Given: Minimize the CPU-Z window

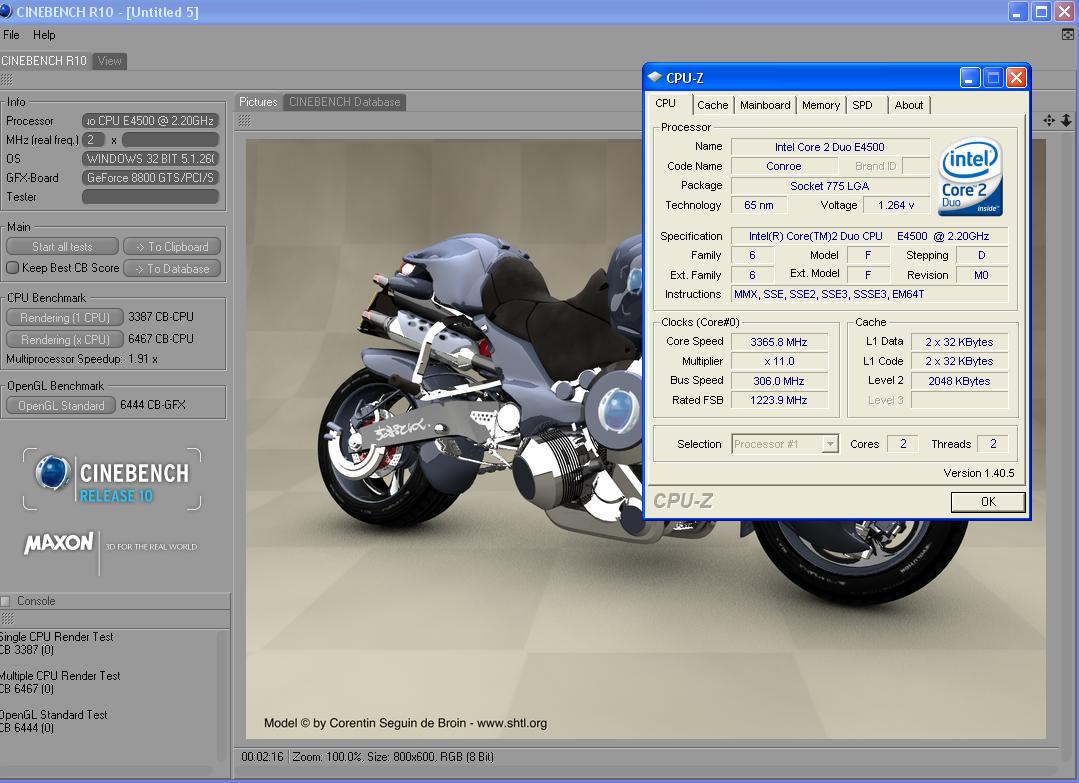Looking at the screenshot, I should point(970,78).
